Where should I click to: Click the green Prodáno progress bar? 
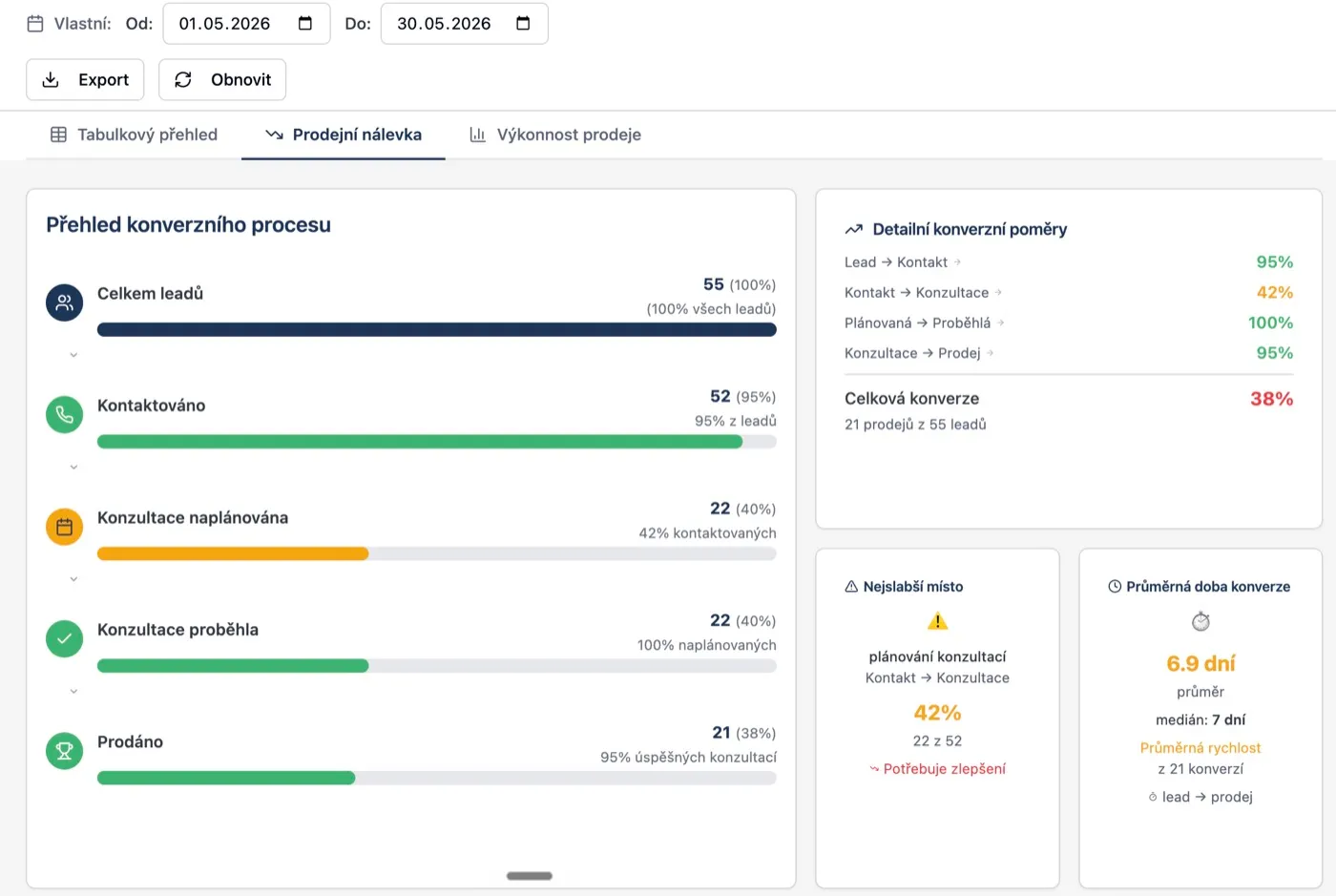[x=226, y=779]
